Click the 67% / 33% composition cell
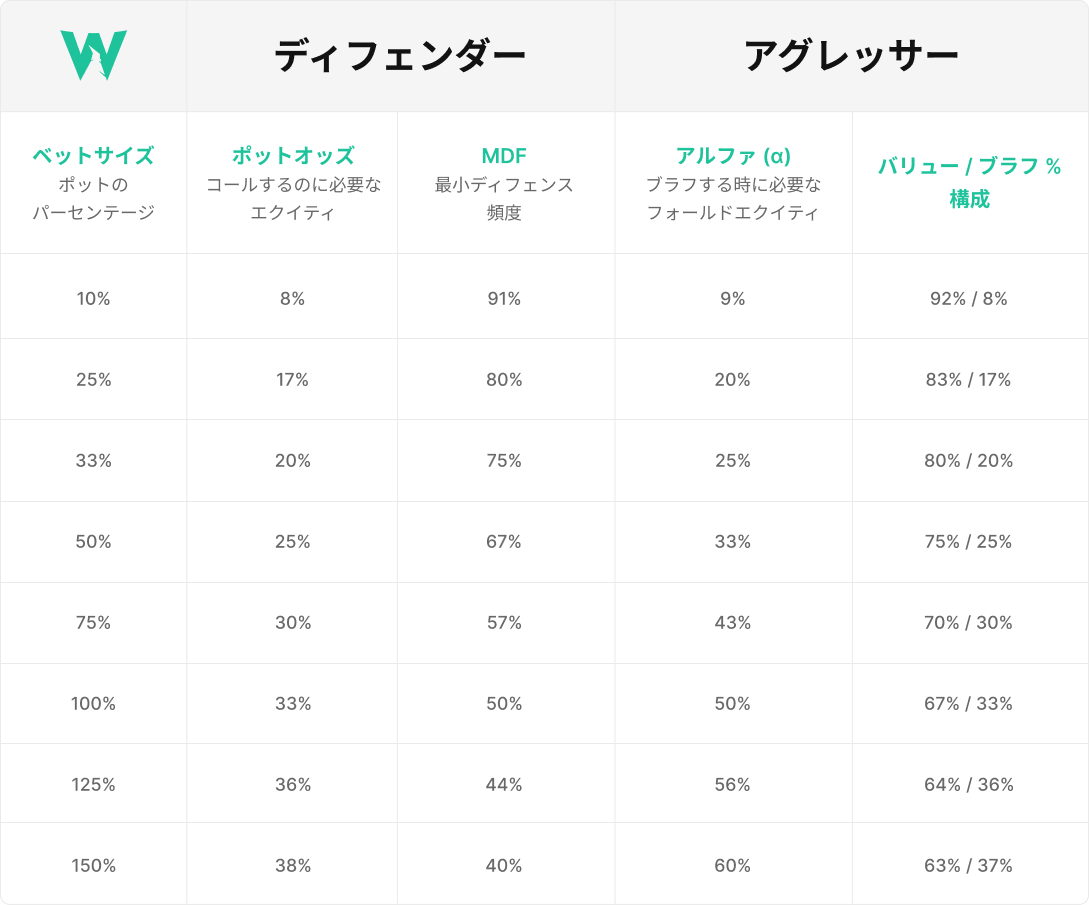The height and width of the screenshot is (905, 1089). pos(969,704)
